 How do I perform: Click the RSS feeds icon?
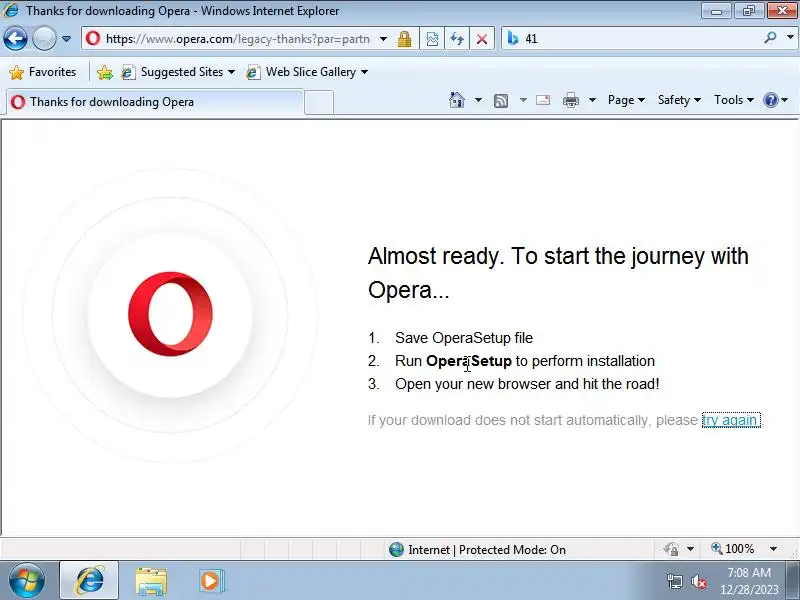[501, 101]
